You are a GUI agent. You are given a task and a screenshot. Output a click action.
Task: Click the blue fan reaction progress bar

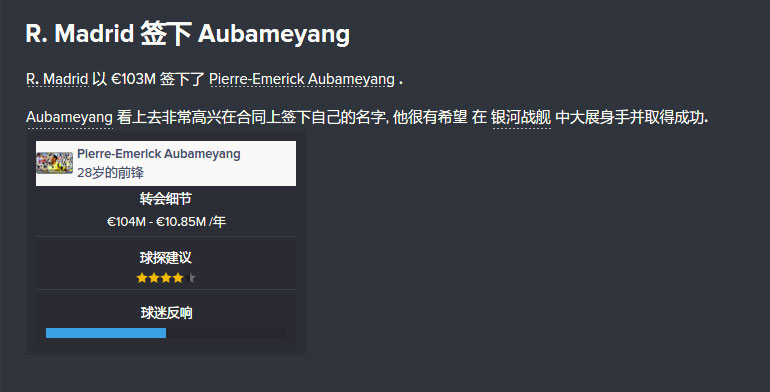[106, 333]
